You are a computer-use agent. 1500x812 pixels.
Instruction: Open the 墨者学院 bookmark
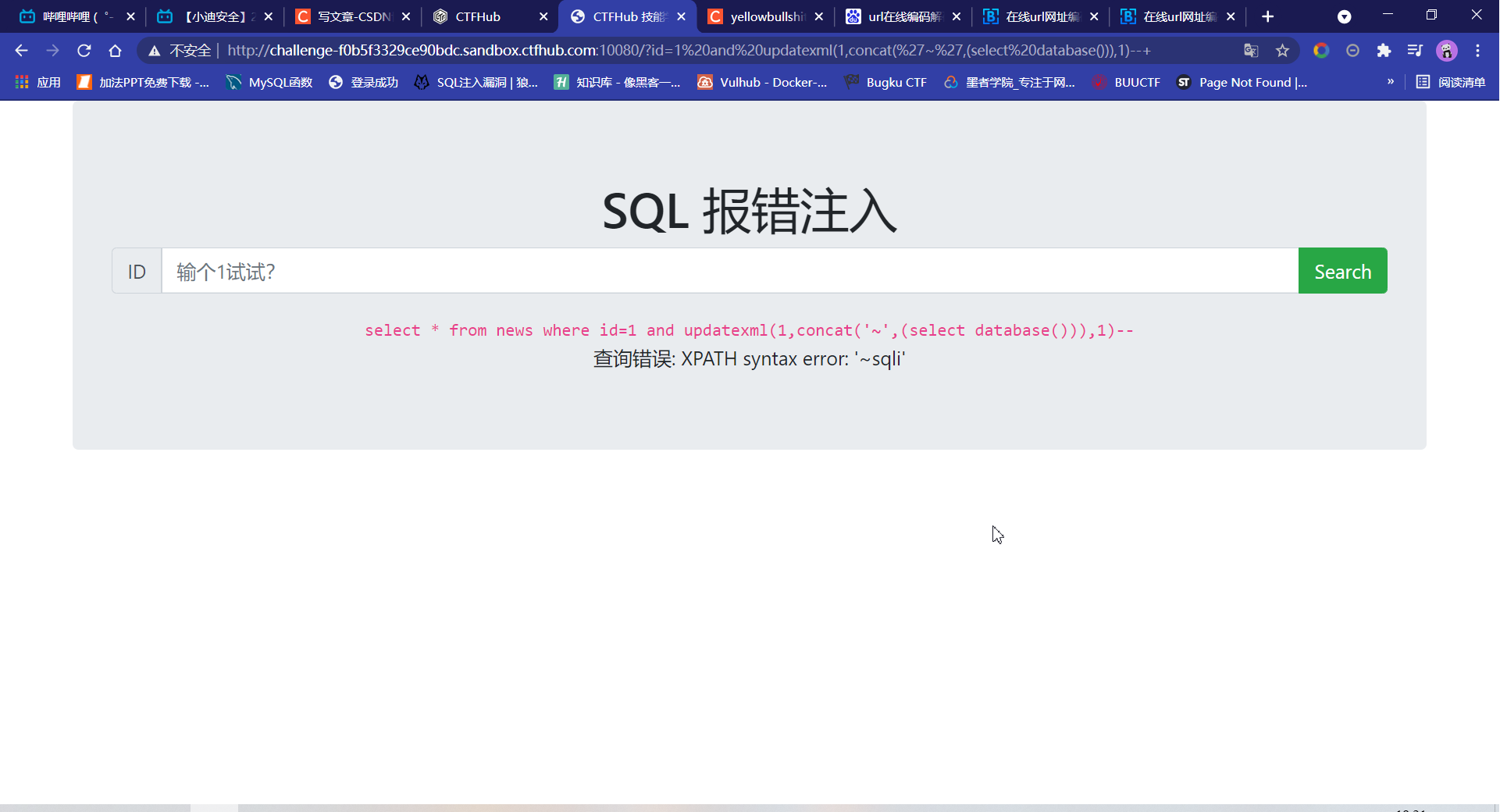1009,82
